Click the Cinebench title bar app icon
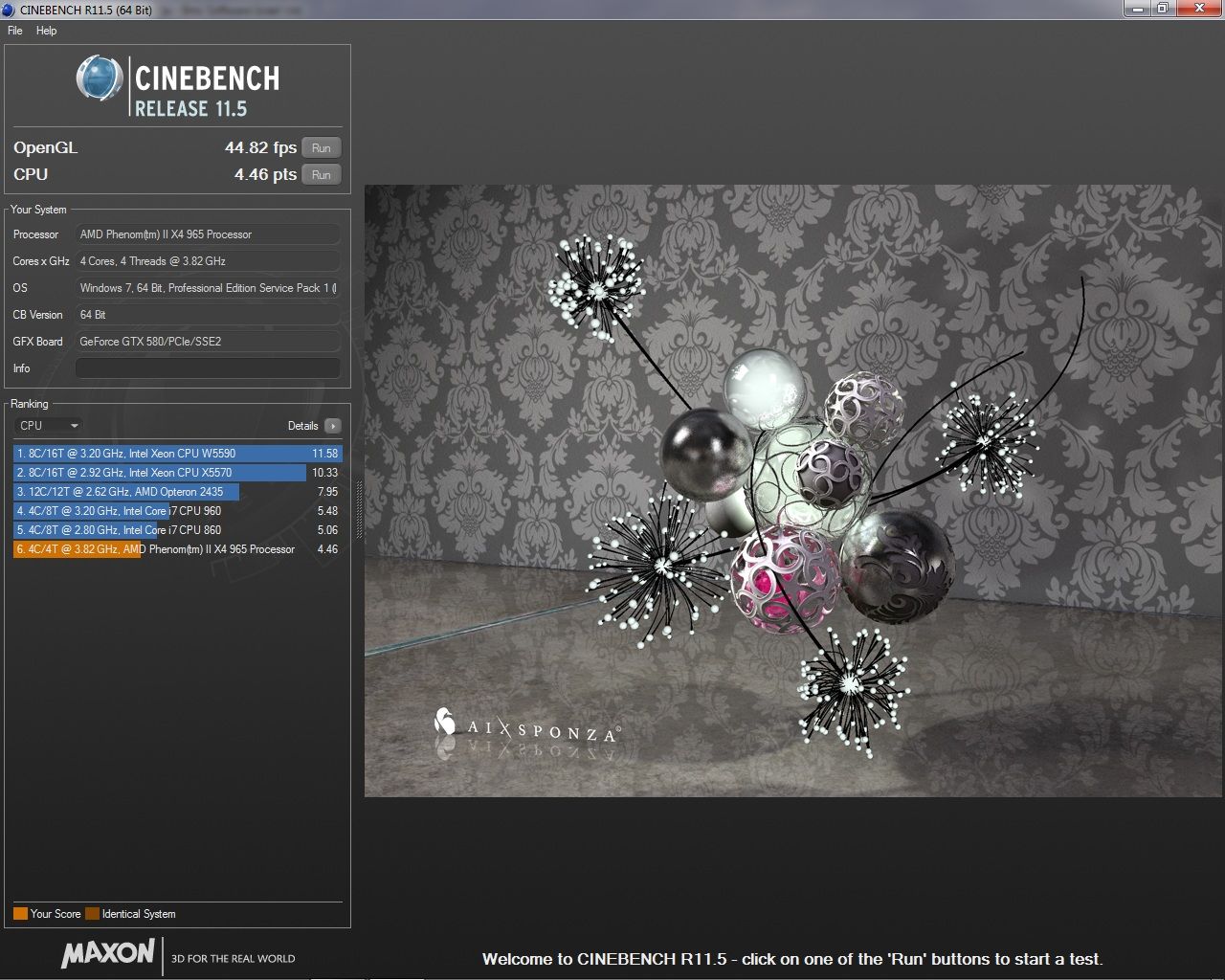The image size is (1225, 980). [x=9, y=9]
